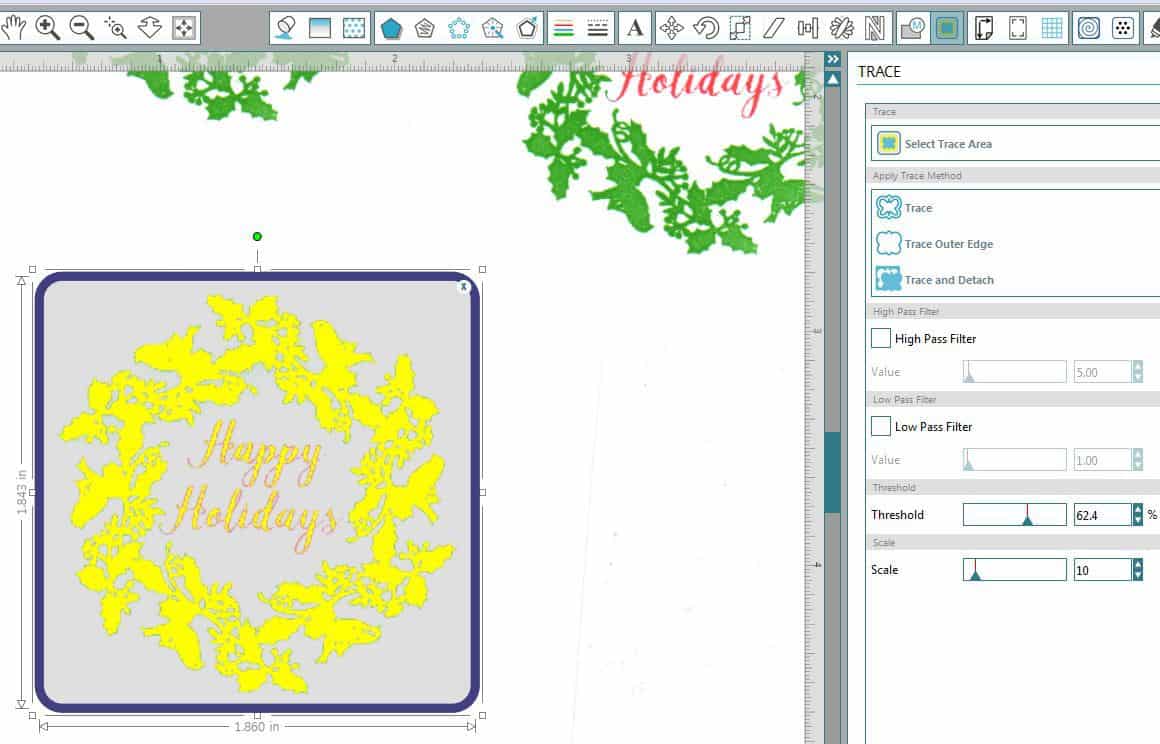This screenshot has height=744, width=1160.
Task: Select the Zoom In tool
Action: (45, 28)
